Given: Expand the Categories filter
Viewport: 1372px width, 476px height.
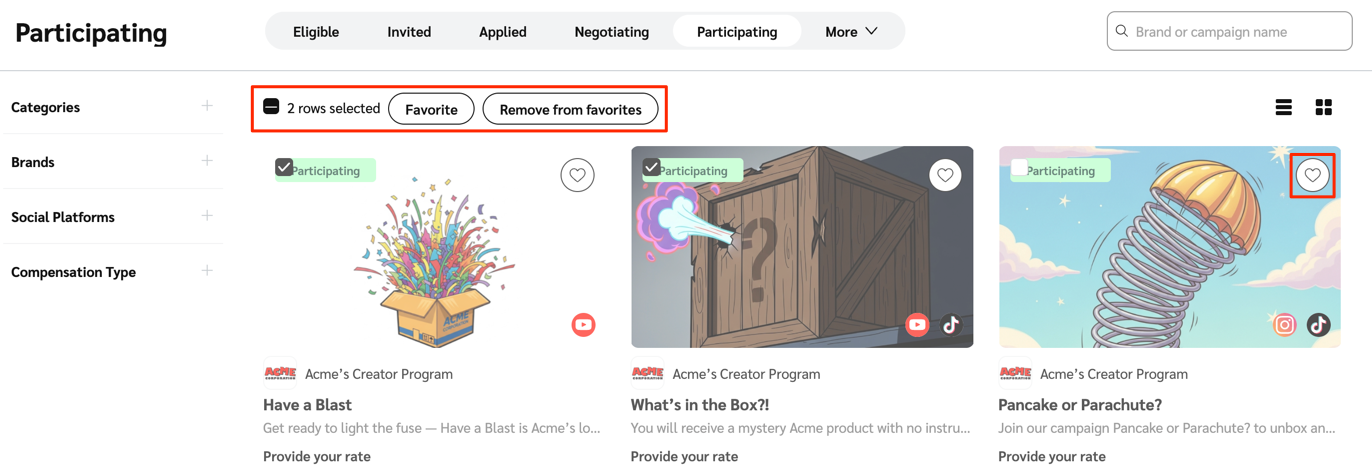Looking at the screenshot, I should click(x=207, y=106).
